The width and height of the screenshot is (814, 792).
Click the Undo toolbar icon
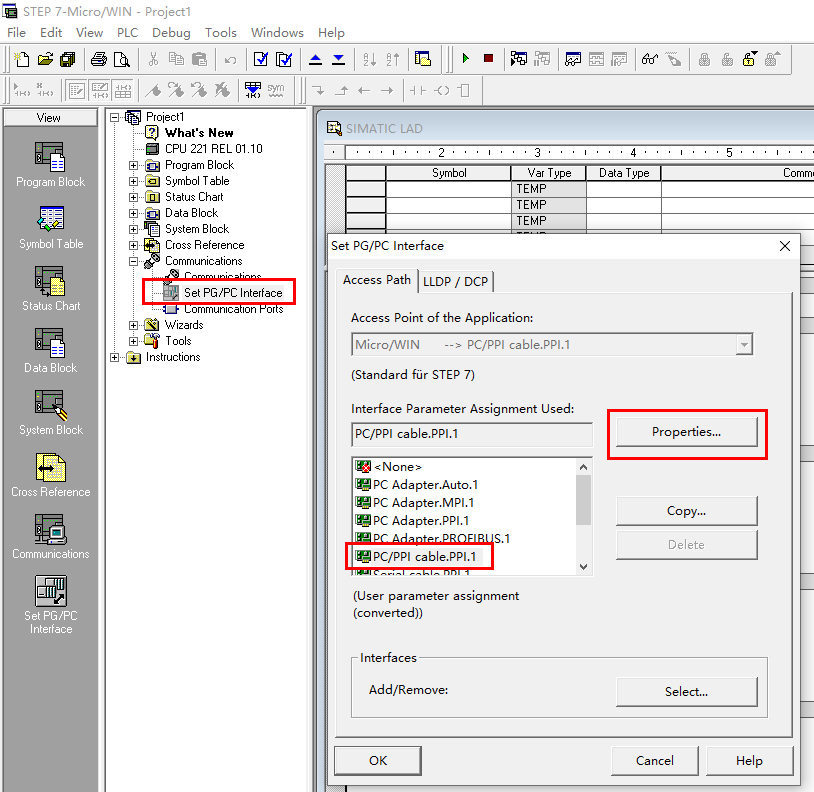pyautogui.click(x=230, y=59)
